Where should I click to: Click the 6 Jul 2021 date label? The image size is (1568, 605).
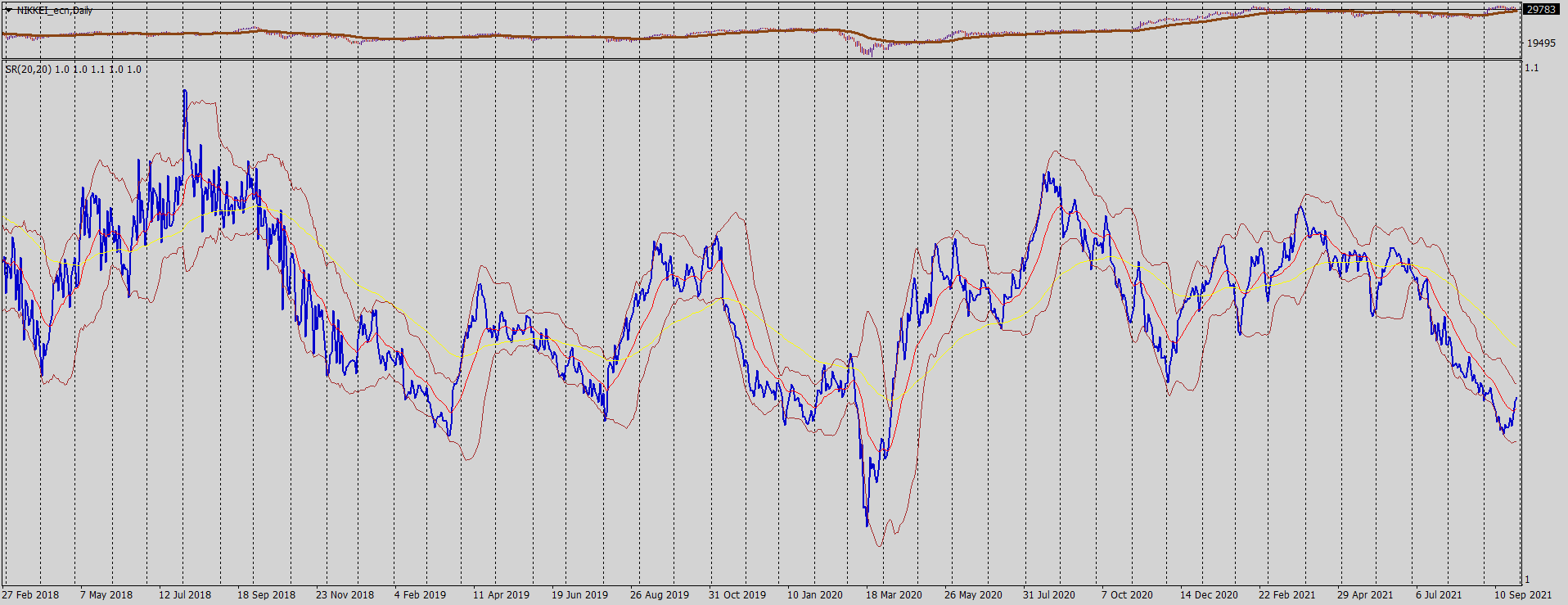[1439, 595]
